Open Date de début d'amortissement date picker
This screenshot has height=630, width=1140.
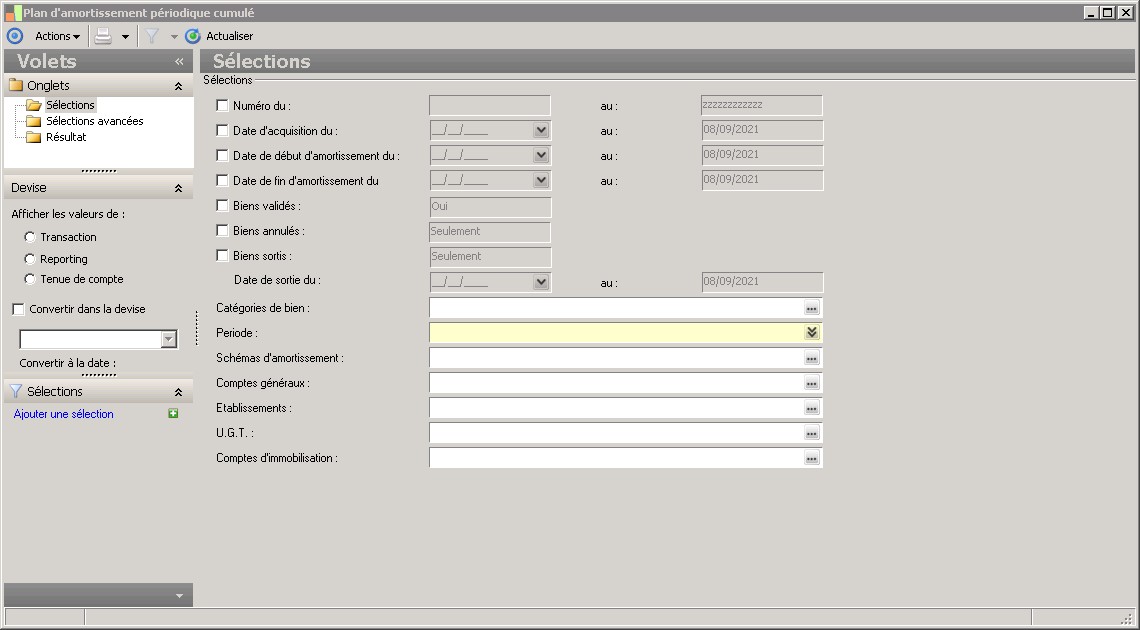pyautogui.click(x=541, y=156)
